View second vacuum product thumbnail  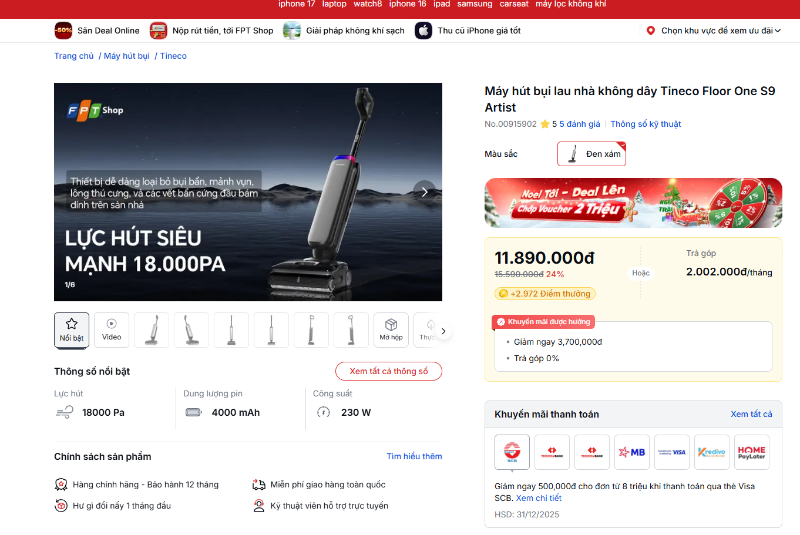(191, 330)
